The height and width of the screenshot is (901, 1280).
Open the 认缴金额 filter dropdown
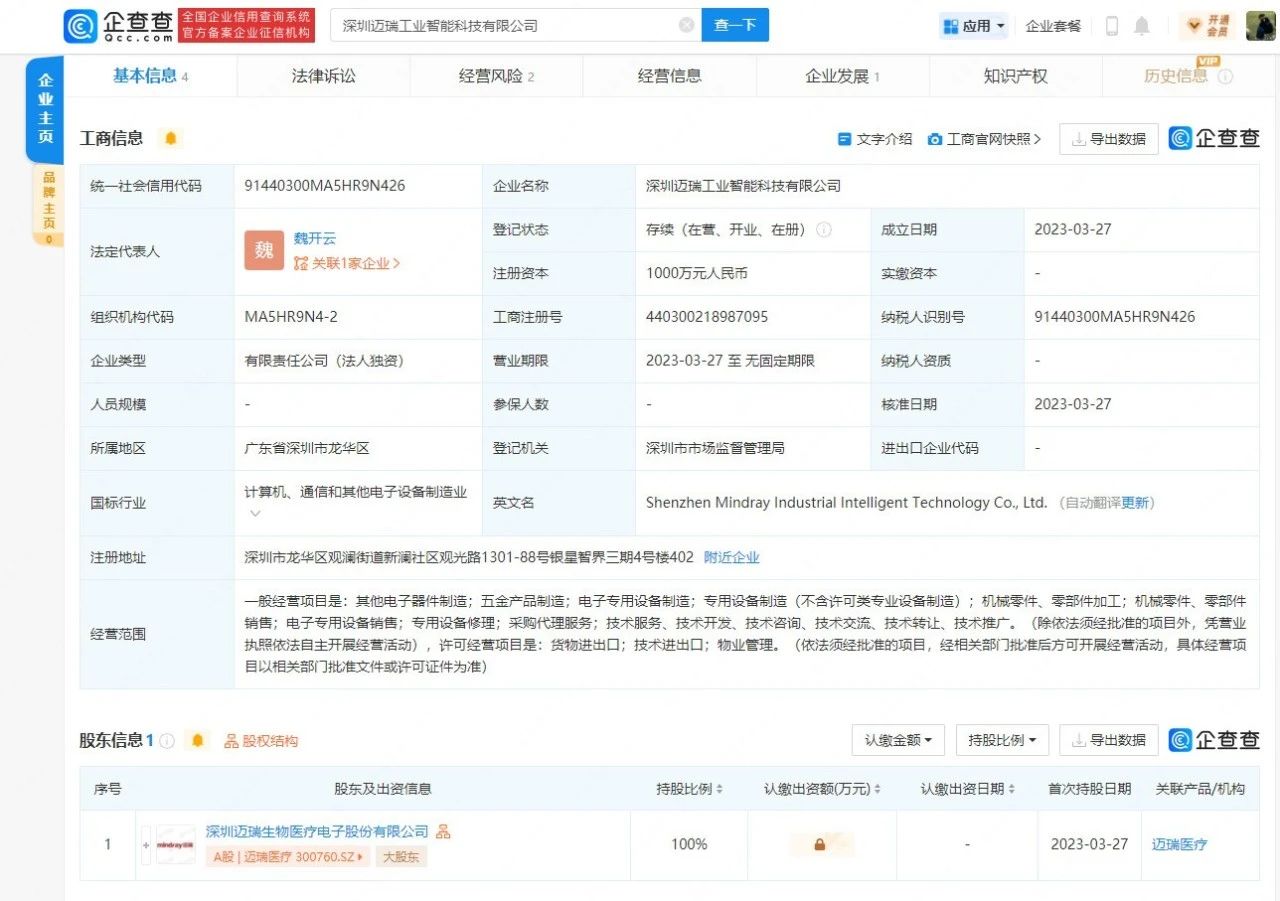[x=898, y=740]
